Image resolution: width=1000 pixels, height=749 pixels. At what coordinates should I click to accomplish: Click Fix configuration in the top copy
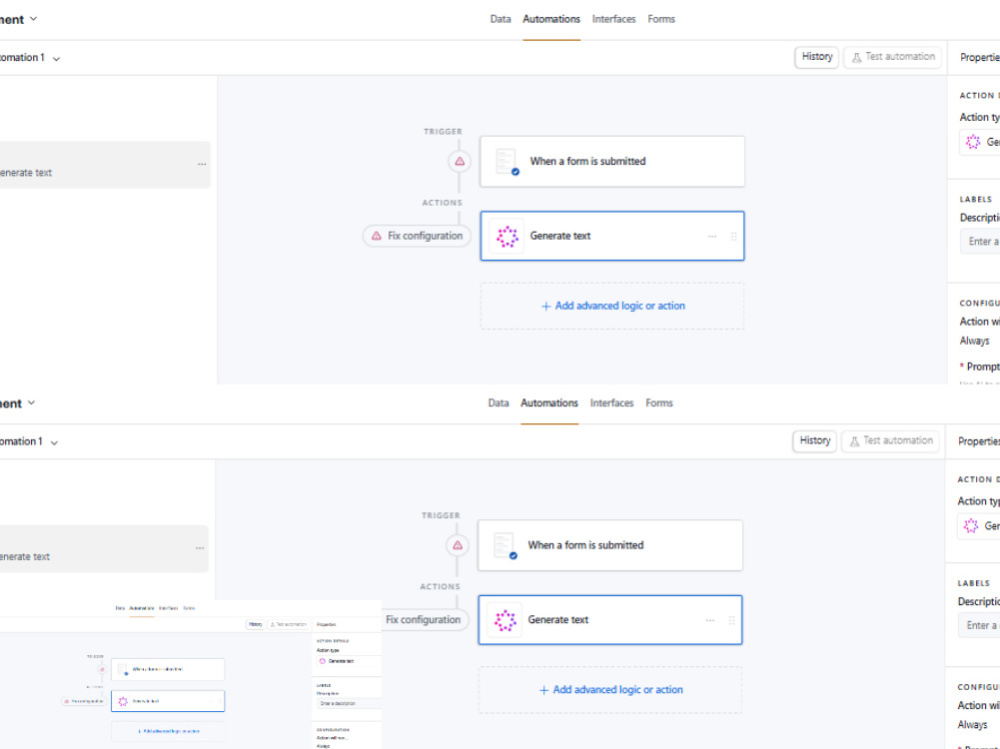click(x=417, y=236)
